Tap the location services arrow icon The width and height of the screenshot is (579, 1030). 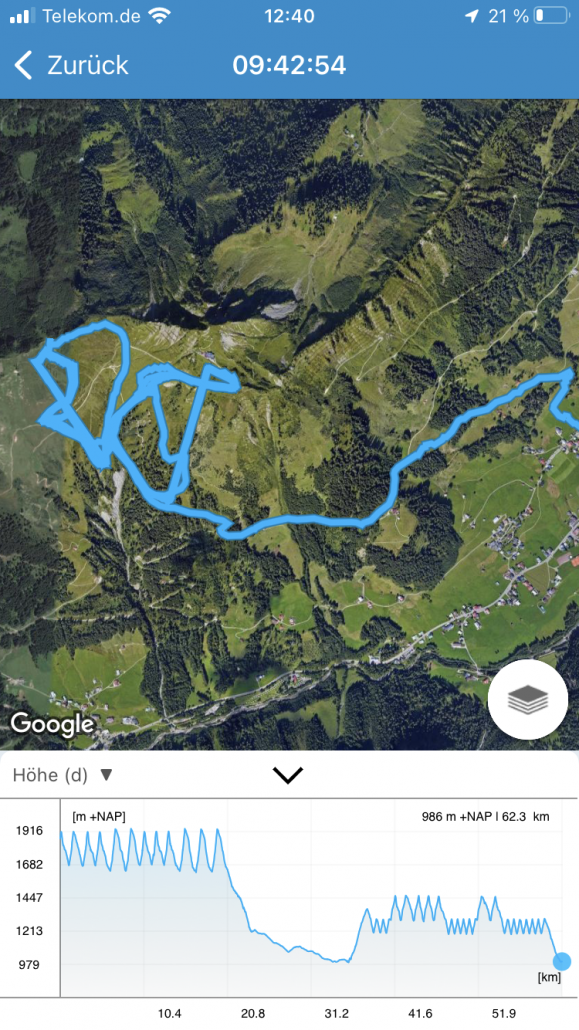471,16
